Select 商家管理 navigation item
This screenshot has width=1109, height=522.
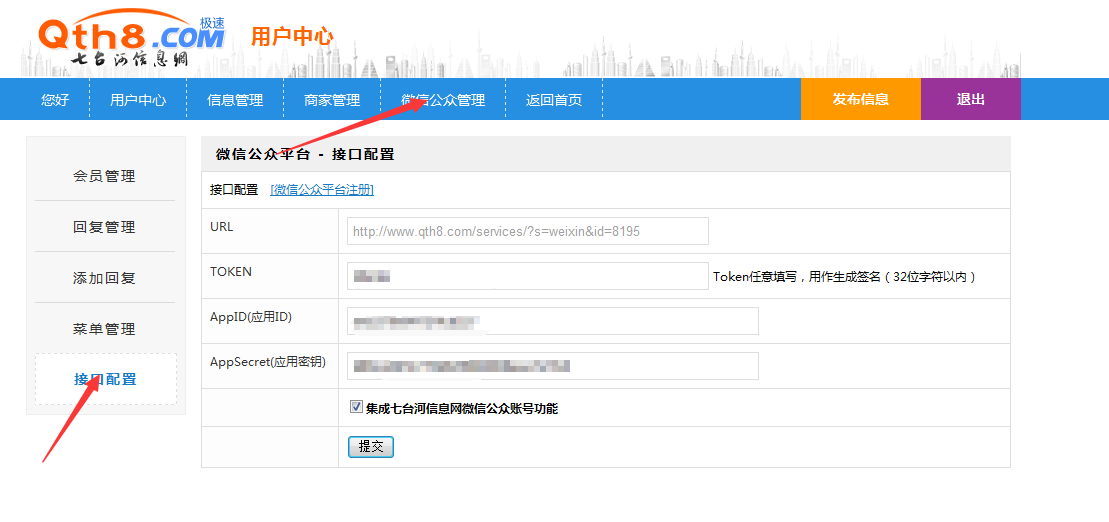pos(332,100)
